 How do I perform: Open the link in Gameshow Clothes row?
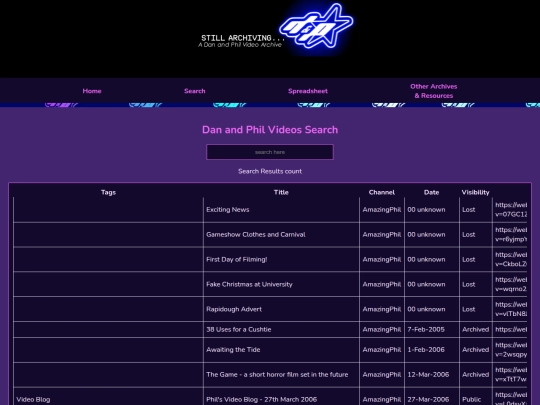coord(511,235)
